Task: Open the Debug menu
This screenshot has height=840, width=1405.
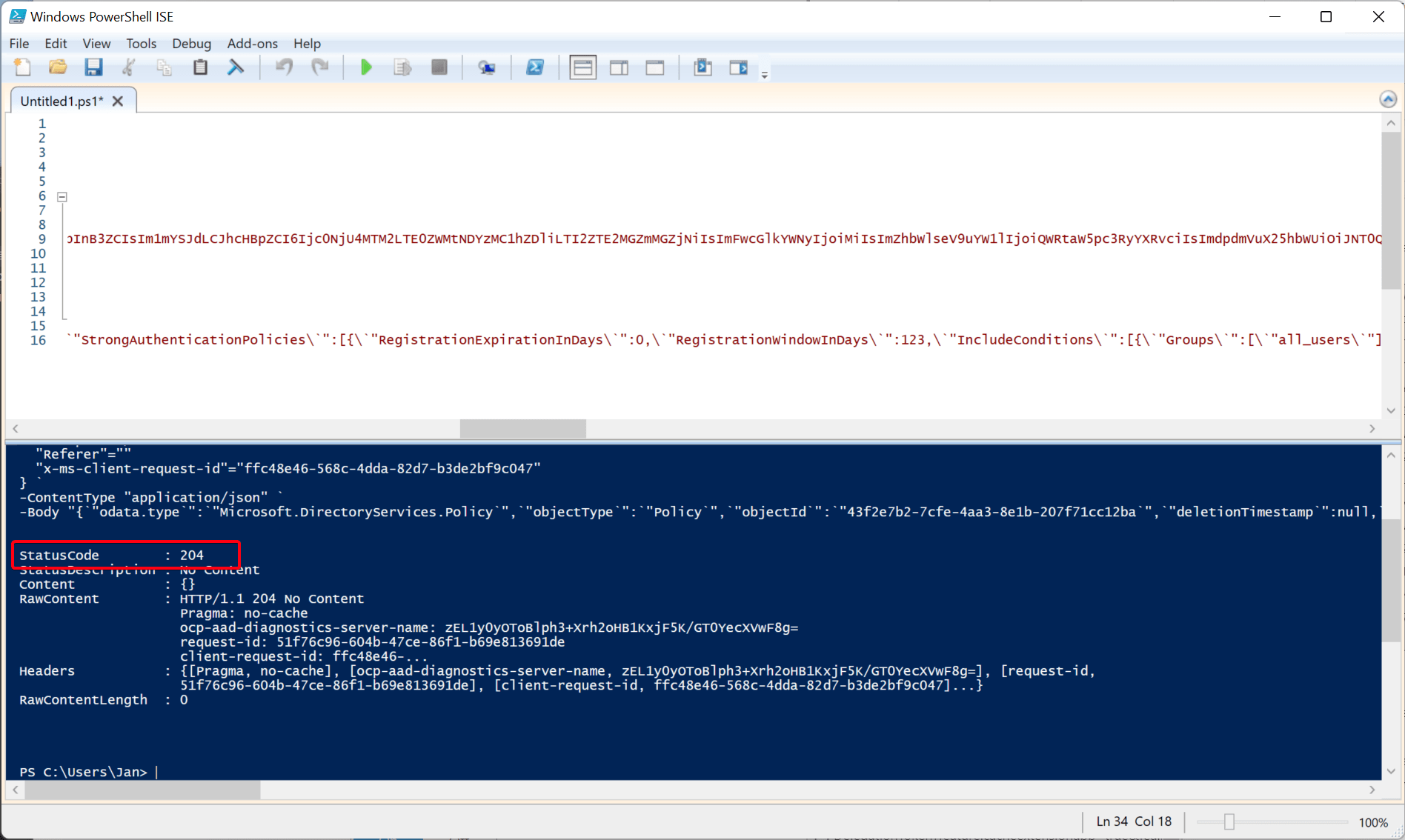Action: (x=192, y=43)
